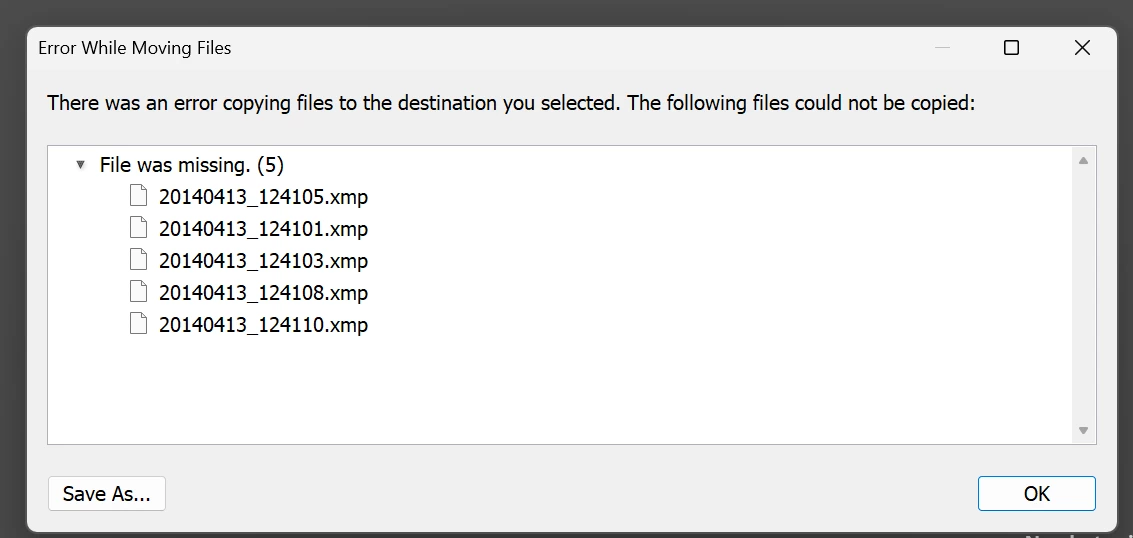The image size is (1133, 538).
Task: Maximize the Error While Moving Files window
Action: (1011, 48)
